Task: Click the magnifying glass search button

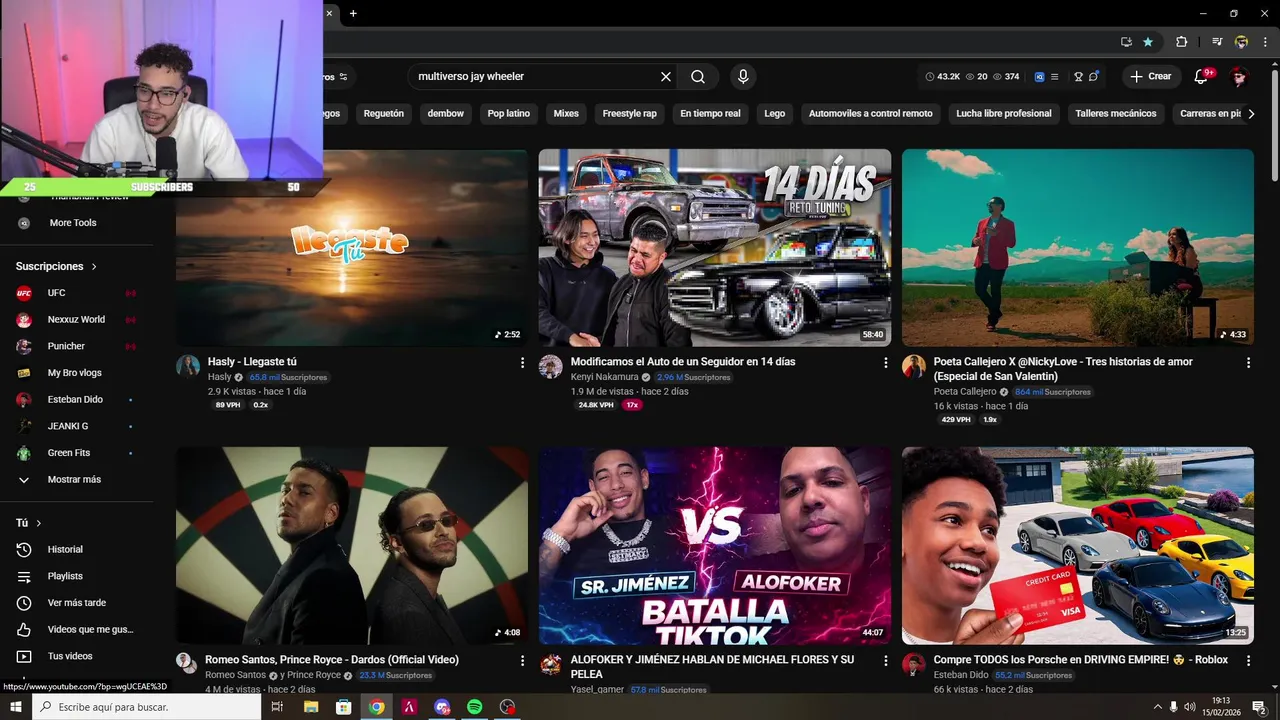Action: (x=698, y=76)
